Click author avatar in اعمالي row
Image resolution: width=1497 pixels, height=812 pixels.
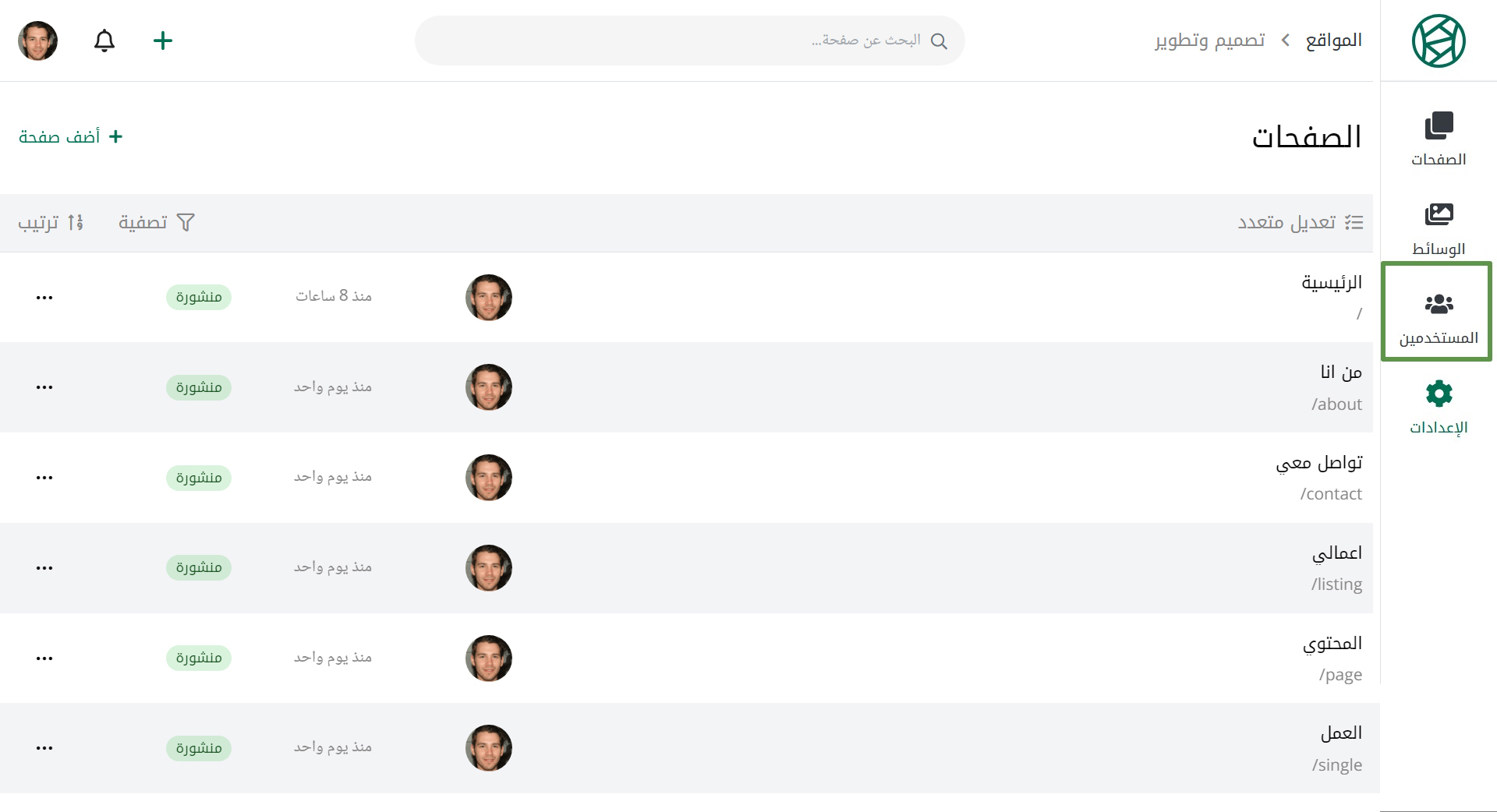click(489, 568)
